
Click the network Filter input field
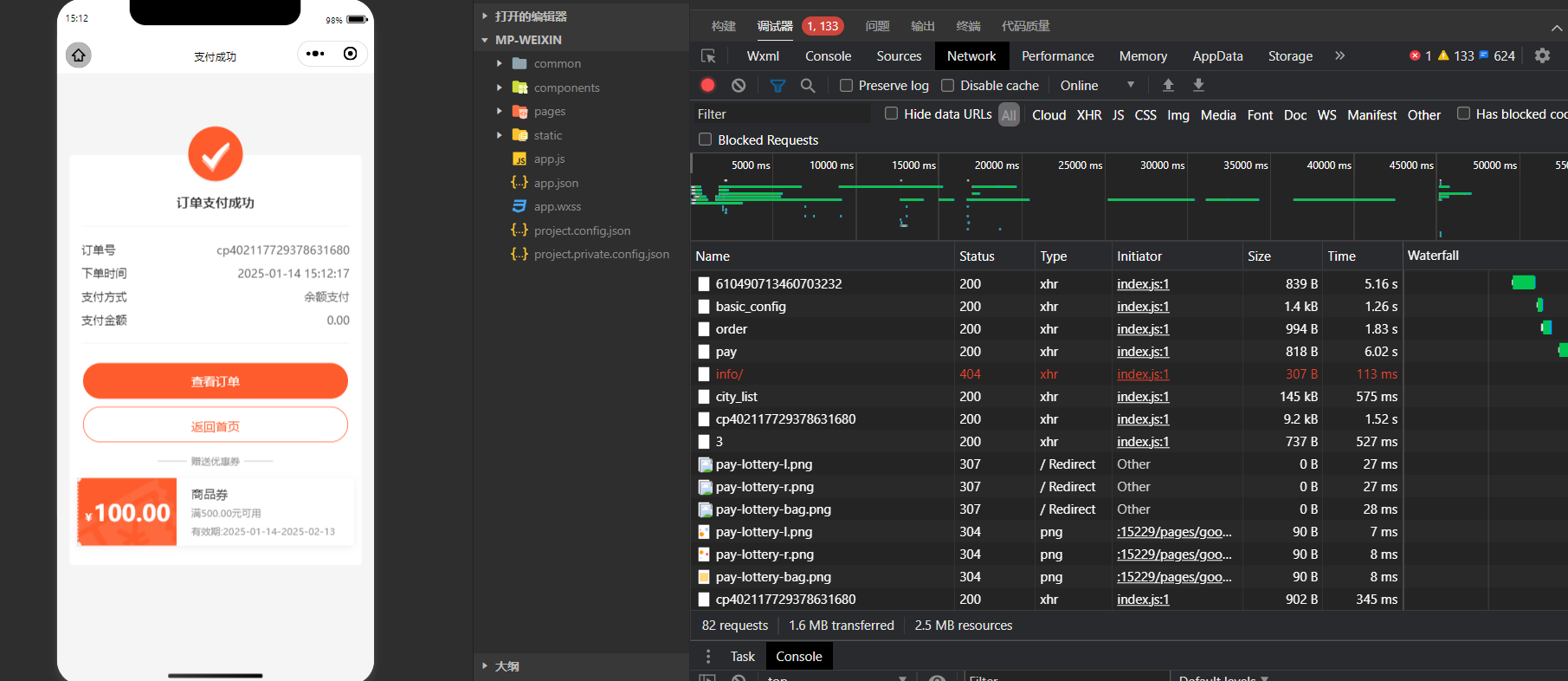[x=782, y=114]
